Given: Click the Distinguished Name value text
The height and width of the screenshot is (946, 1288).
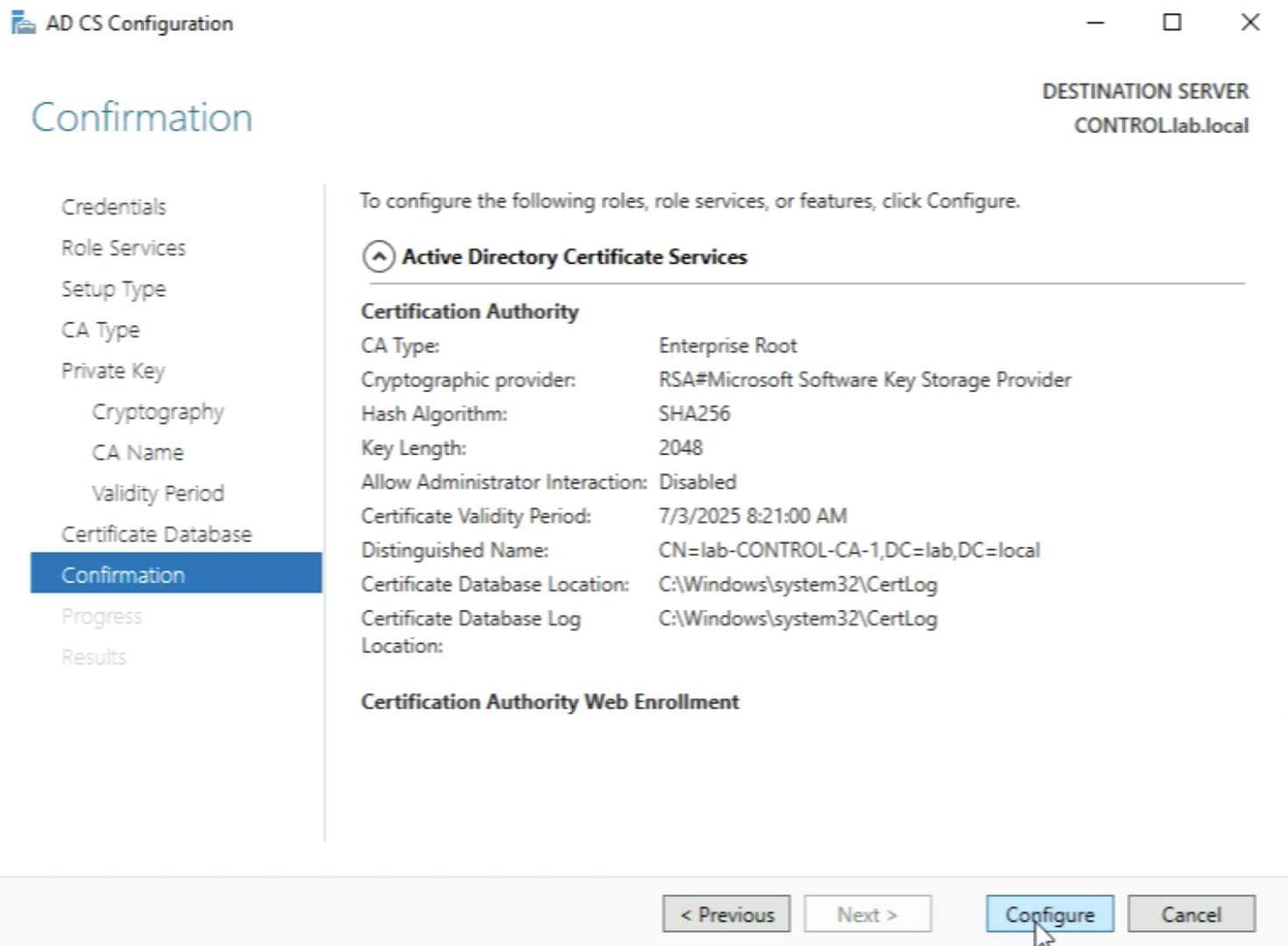Looking at the screenshot, I should pos(849,550).
